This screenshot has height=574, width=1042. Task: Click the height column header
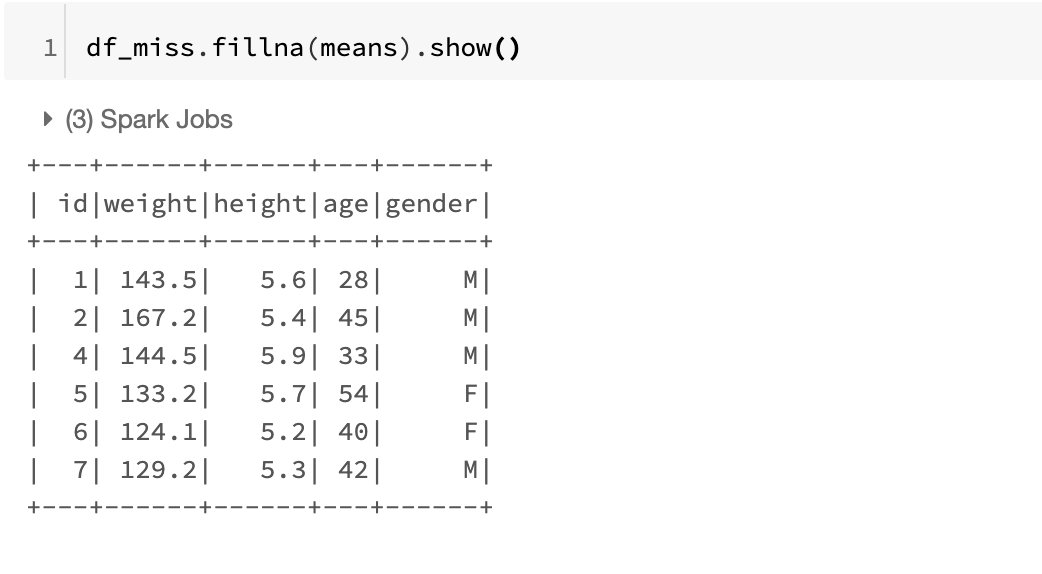[260, 204]
